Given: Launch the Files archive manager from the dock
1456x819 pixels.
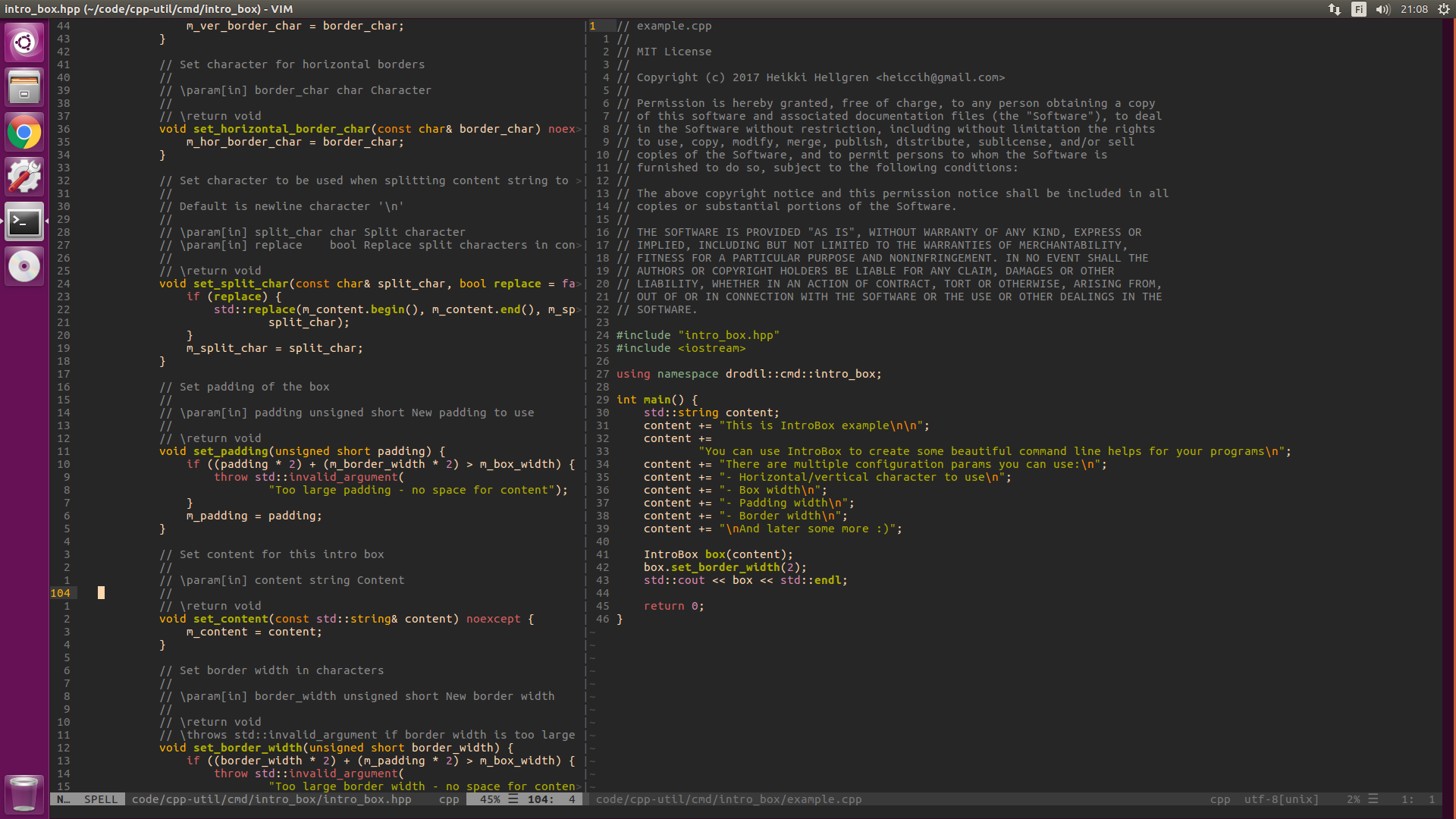Looking at the screenshot, I should [x=24, y=87].
